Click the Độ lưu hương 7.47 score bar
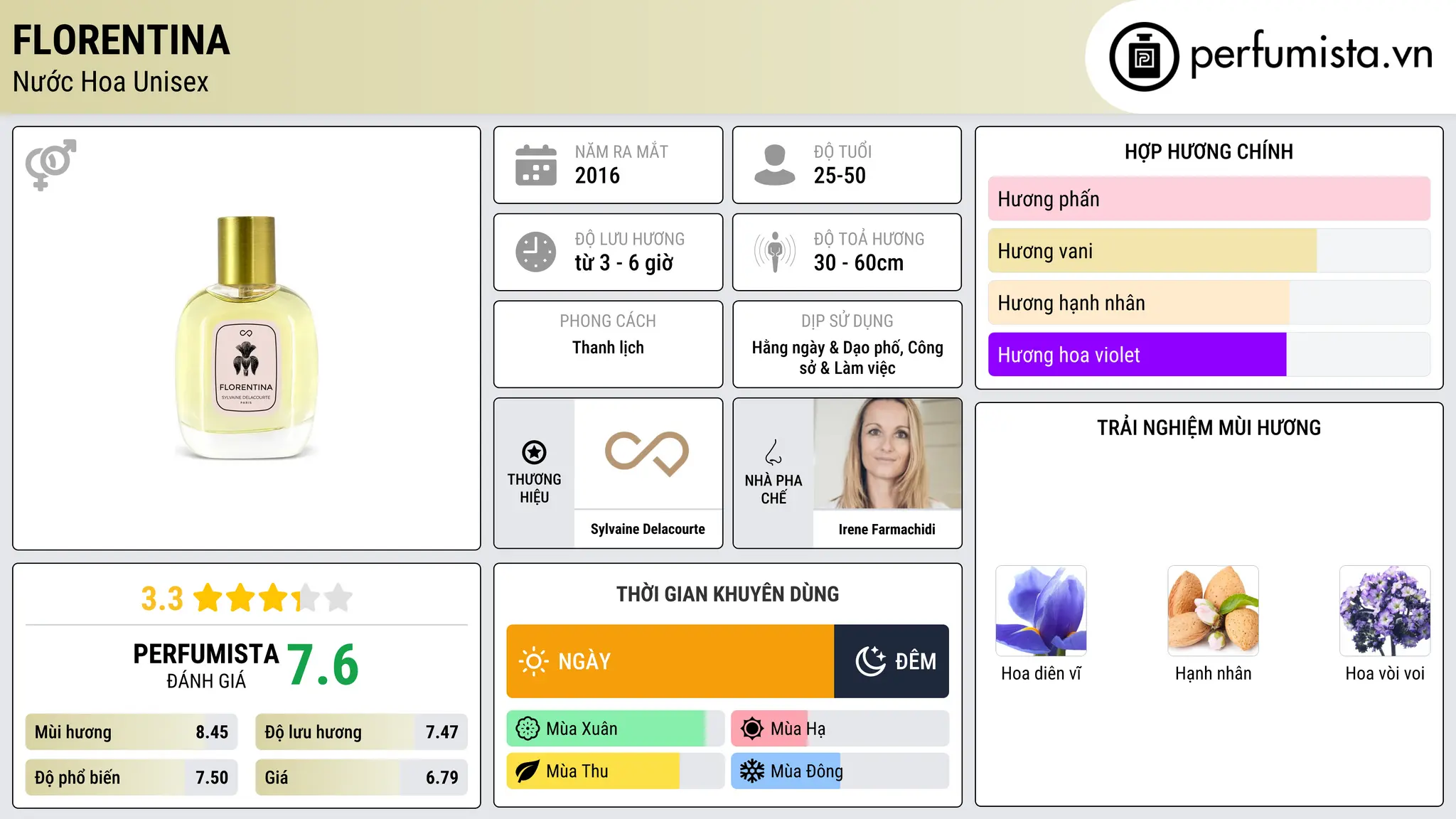This screenshot has width=1456, height=819. (x=361, y=732)
